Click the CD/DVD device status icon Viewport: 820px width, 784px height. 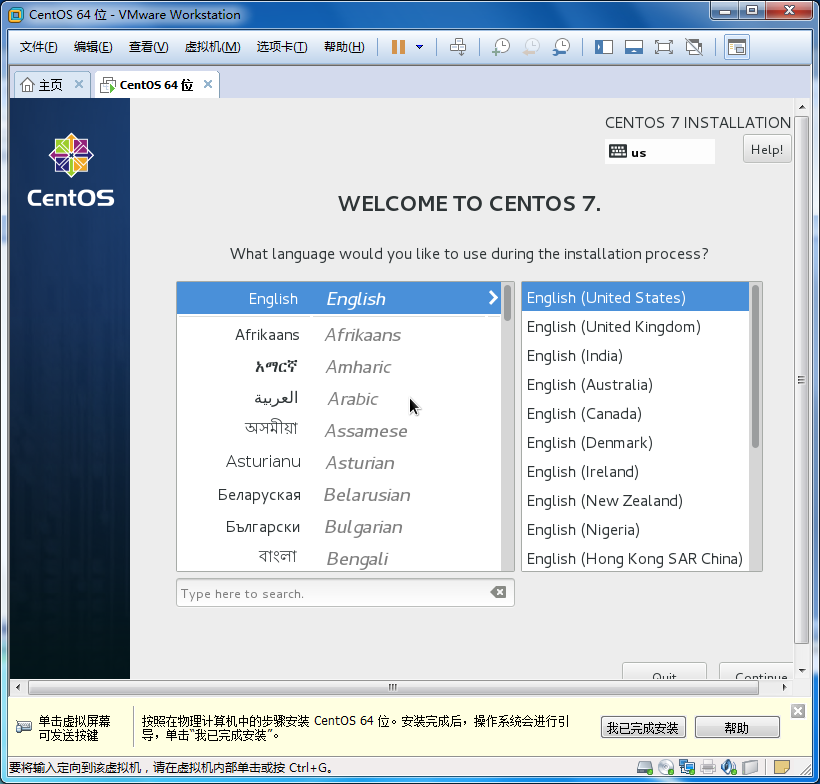(667, 768)
